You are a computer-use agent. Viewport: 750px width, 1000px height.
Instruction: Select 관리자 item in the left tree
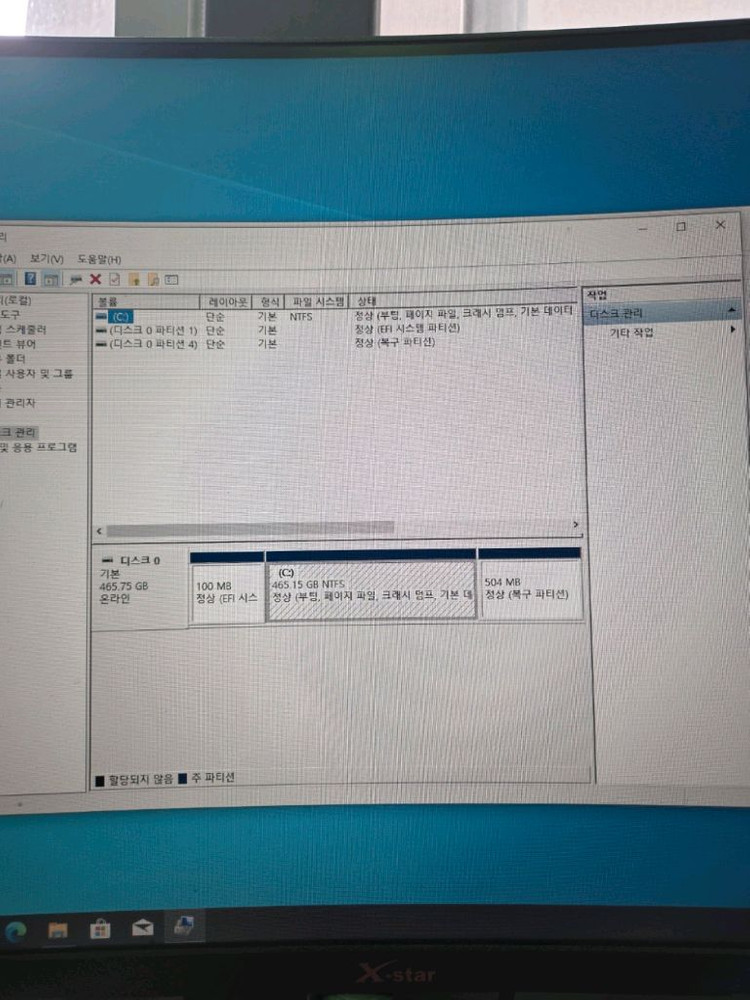click(x=19, y=403)
